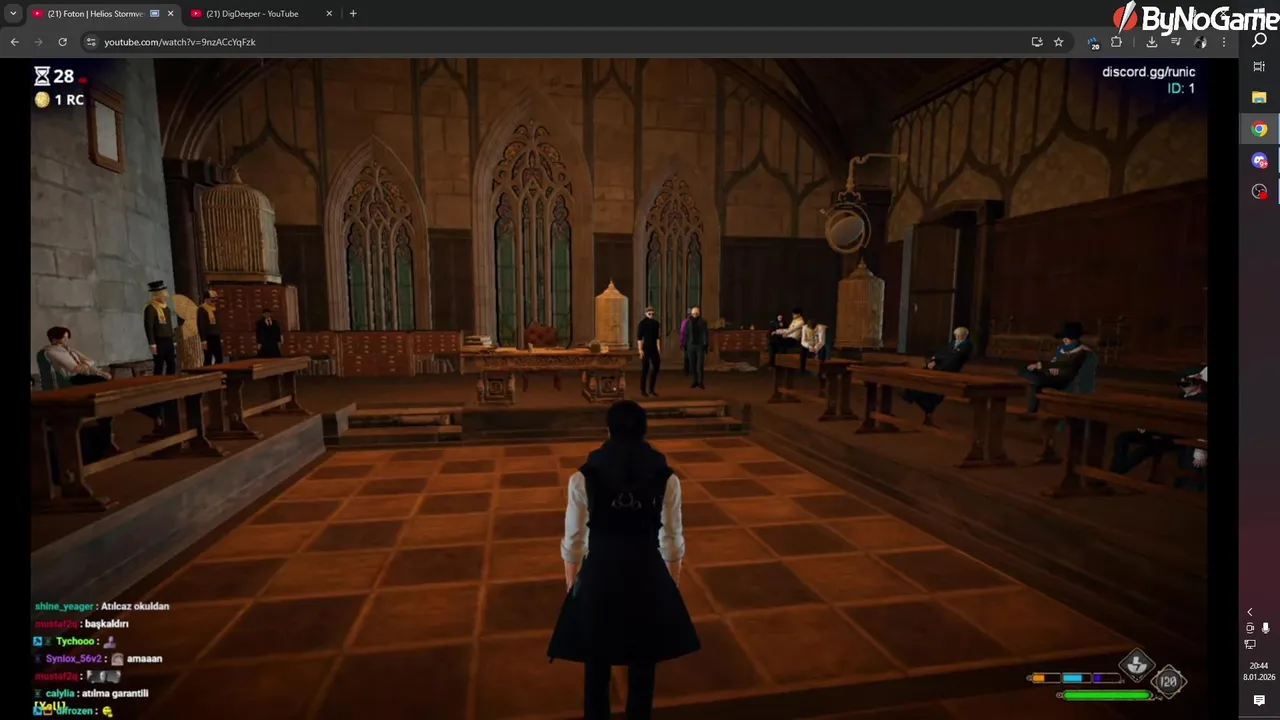The image size is (1280, 720).
Task: Open the extension with badge 20
Action: [x=1093, y=42]
